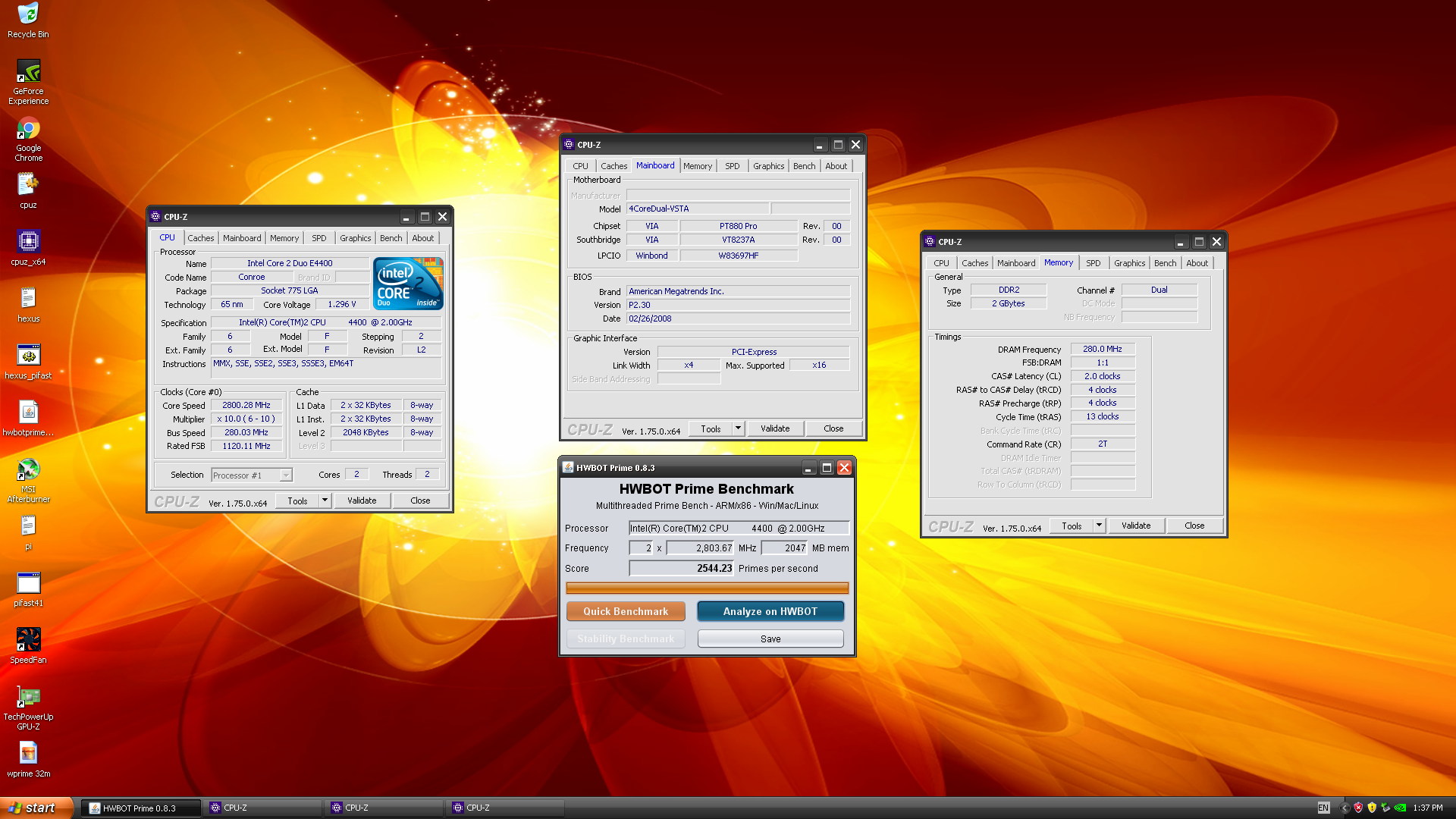
Task: Select third CPU-Z taskbar button
Action: pos(505,808)
